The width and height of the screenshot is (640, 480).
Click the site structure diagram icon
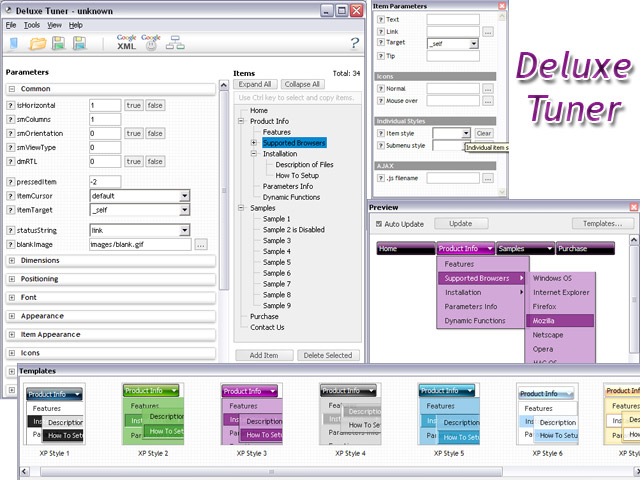[176, 43]
